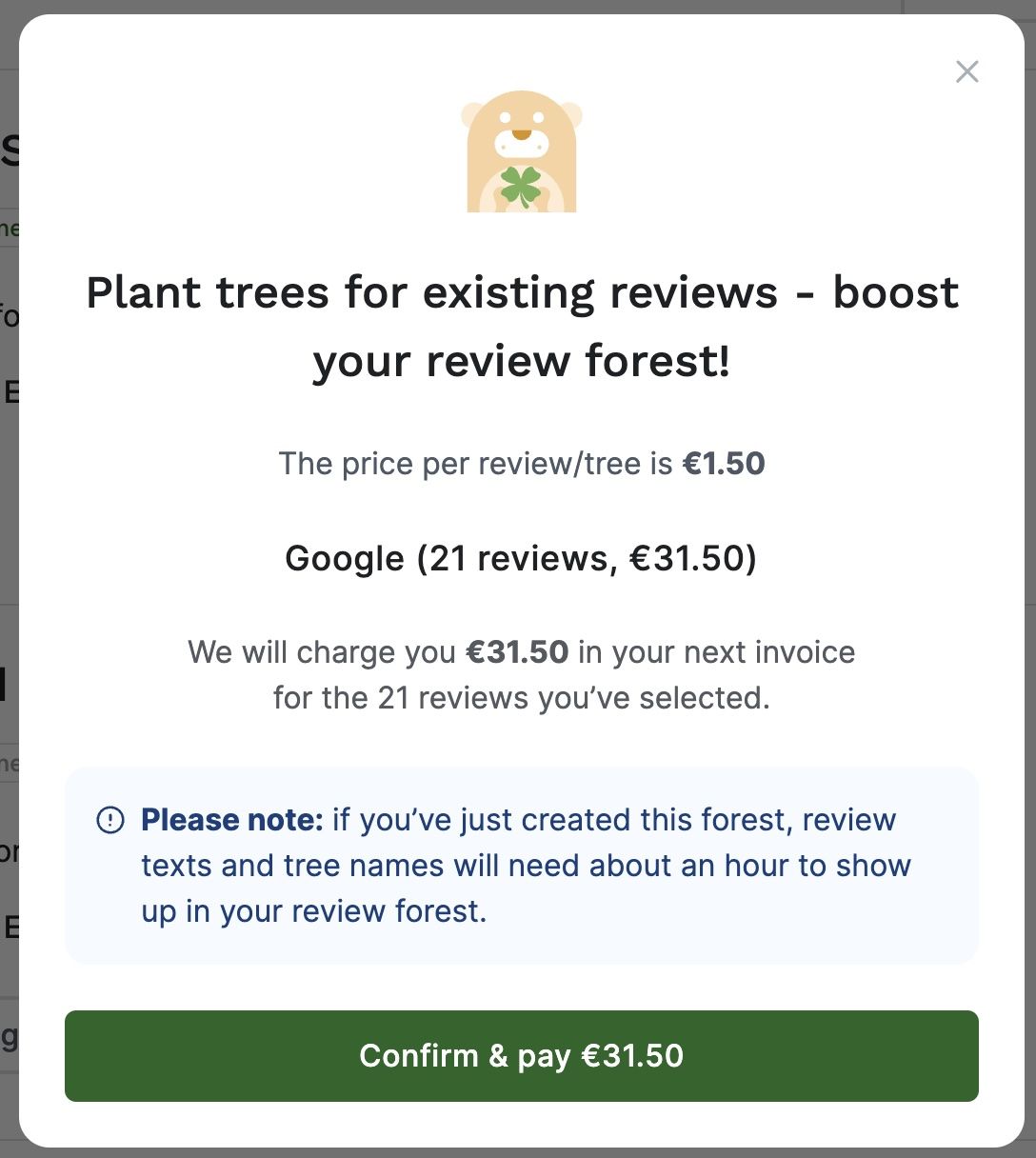Screen dimensions: 1036x1158
Task: Click 'in your next invoice' text
Action: click(716, 652)
